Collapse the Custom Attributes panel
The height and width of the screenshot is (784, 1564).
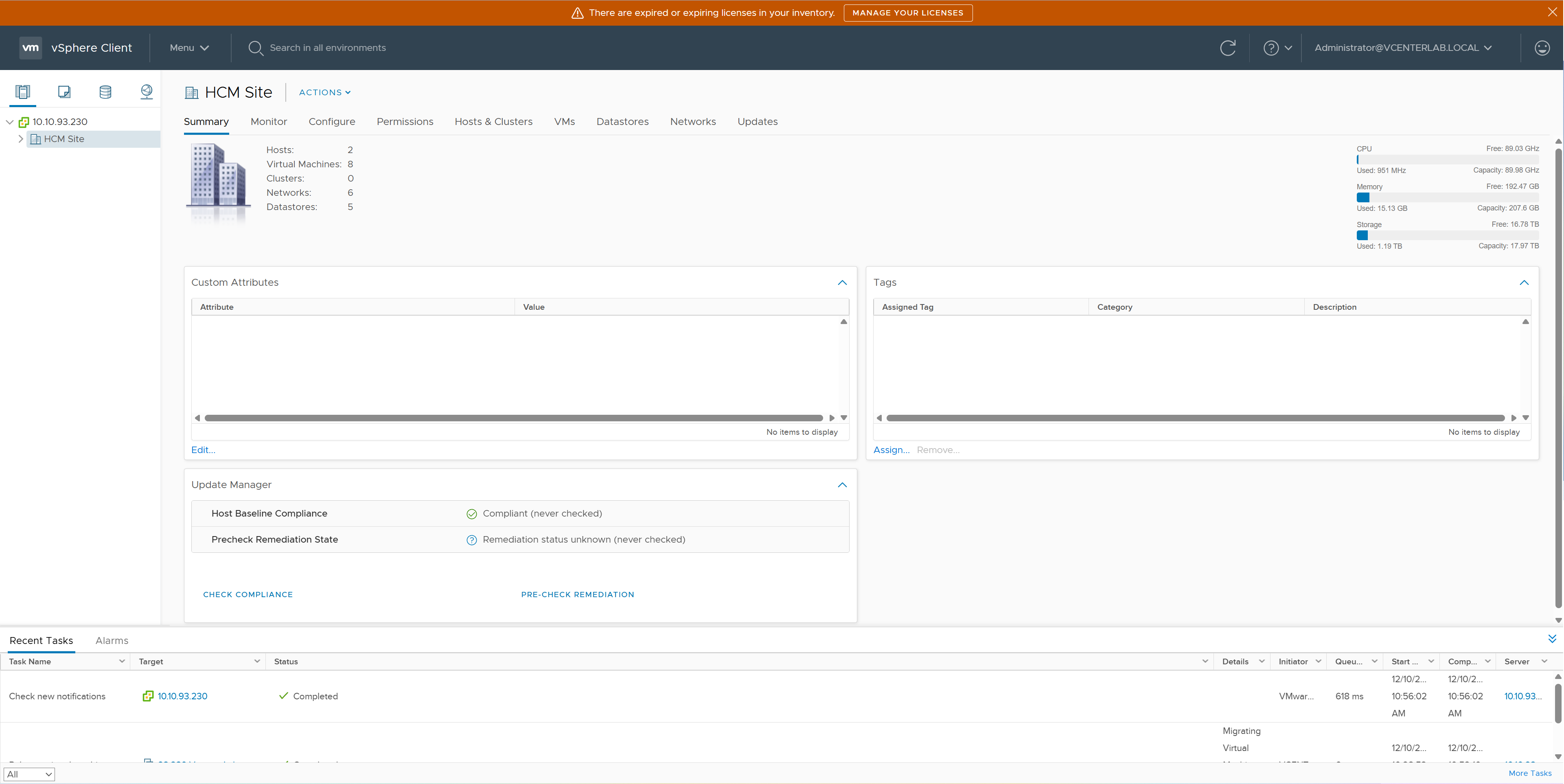842,283
